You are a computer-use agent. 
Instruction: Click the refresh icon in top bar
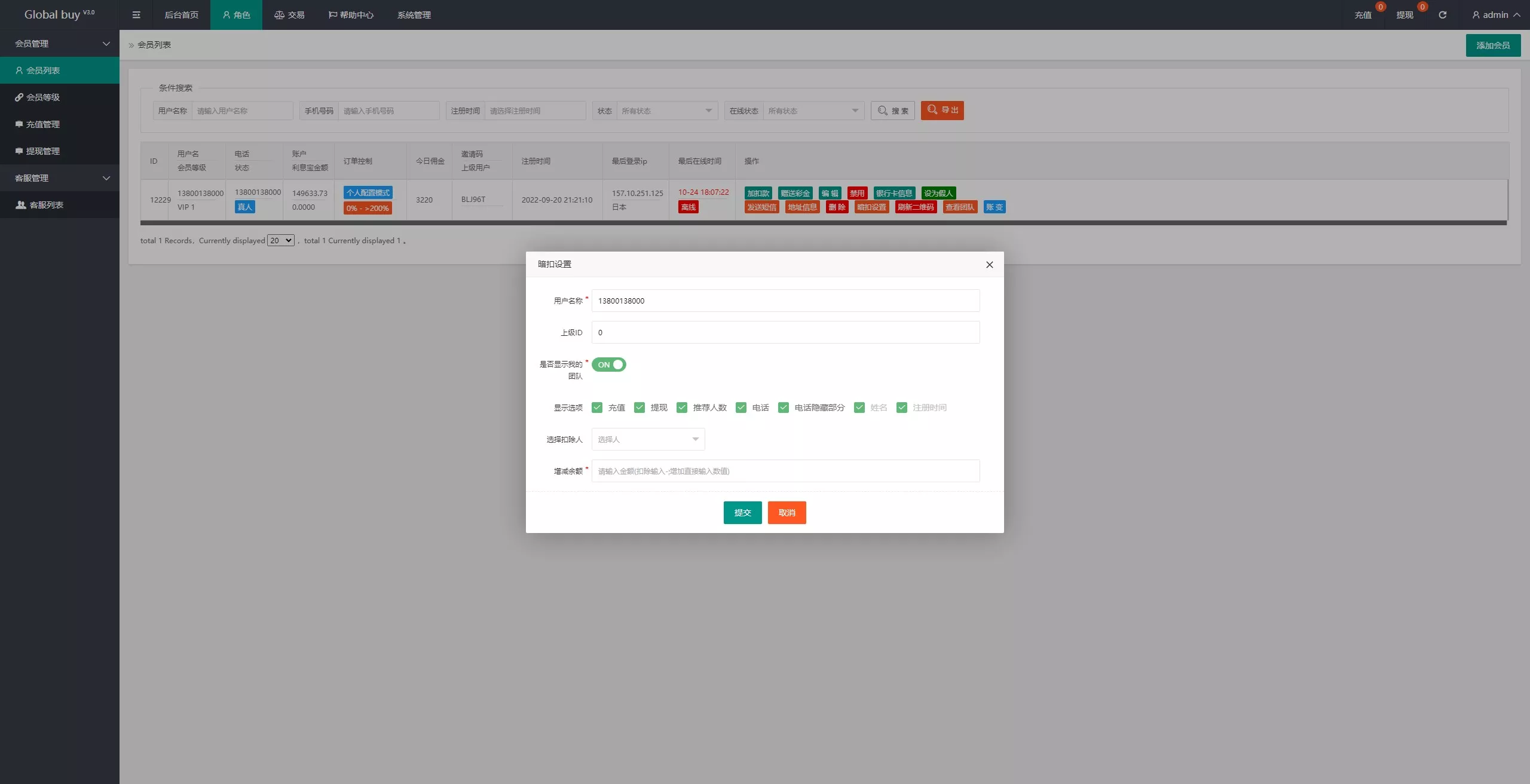(1442, 15)
